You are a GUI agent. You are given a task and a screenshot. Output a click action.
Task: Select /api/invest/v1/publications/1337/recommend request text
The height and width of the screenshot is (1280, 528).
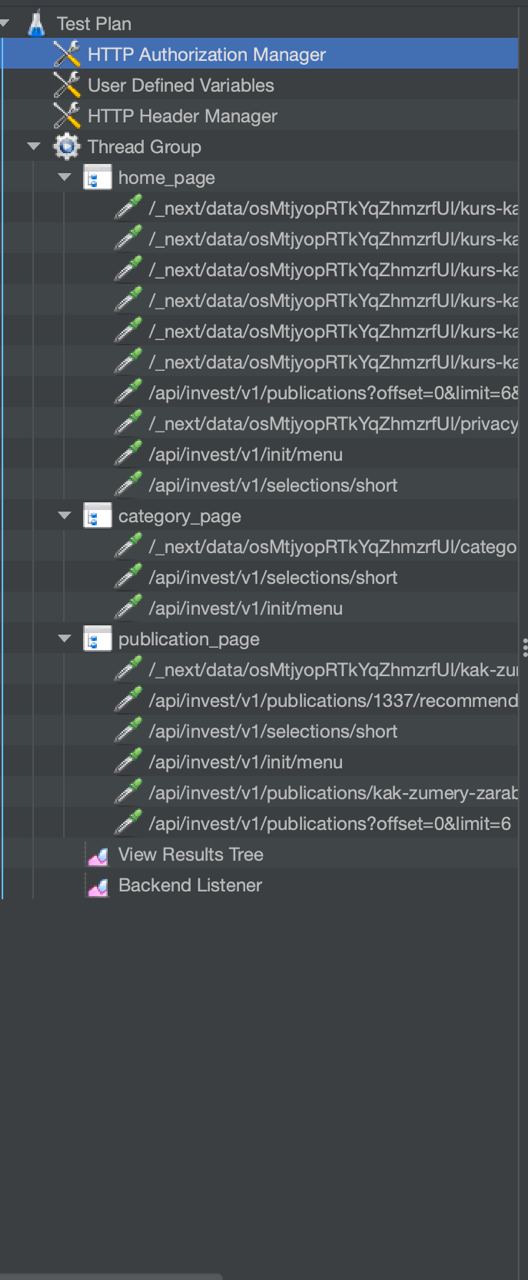pyautogui.click(x=334, y=701)
